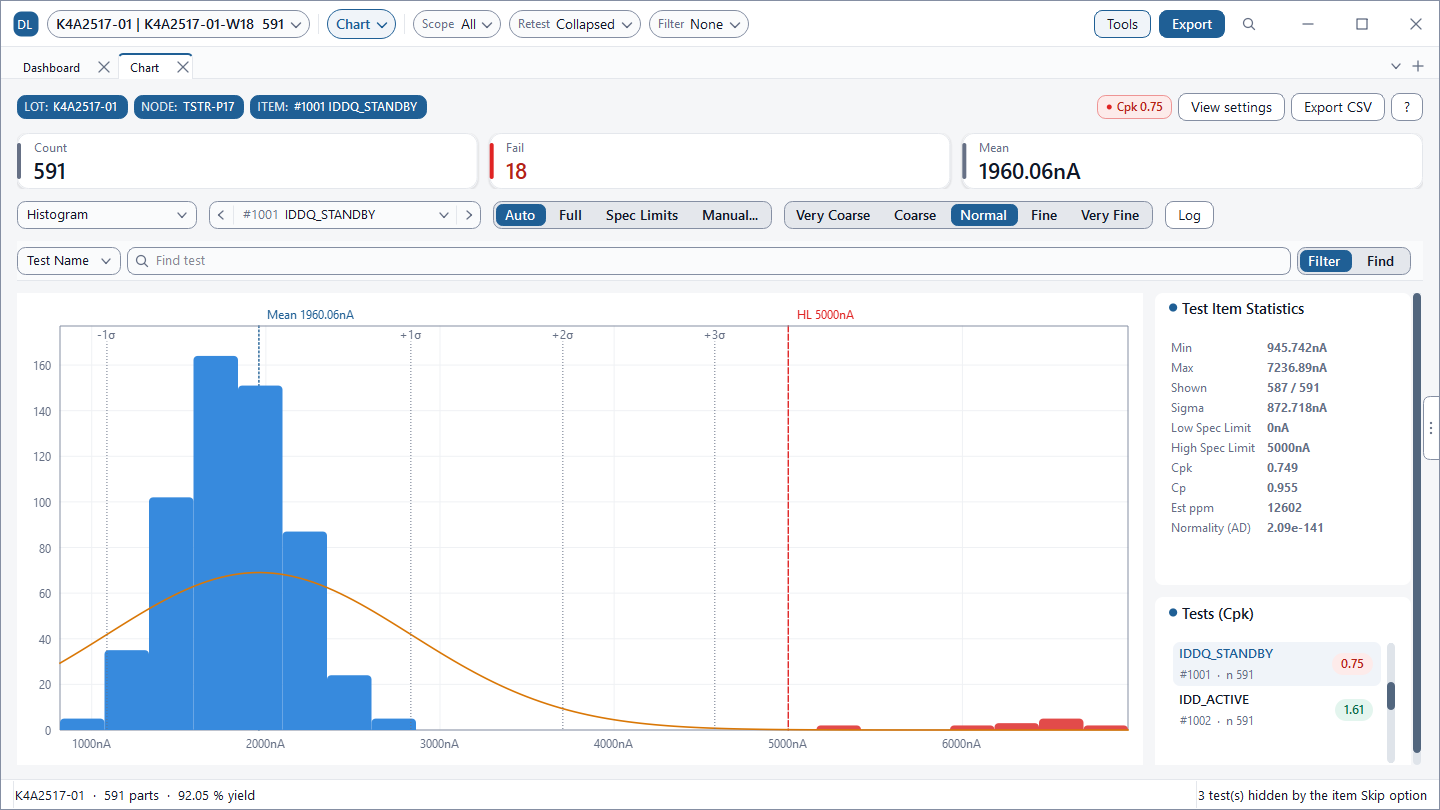Open the Histogram chart type dropdown
1440x810 pixels.
pos(107,215)
